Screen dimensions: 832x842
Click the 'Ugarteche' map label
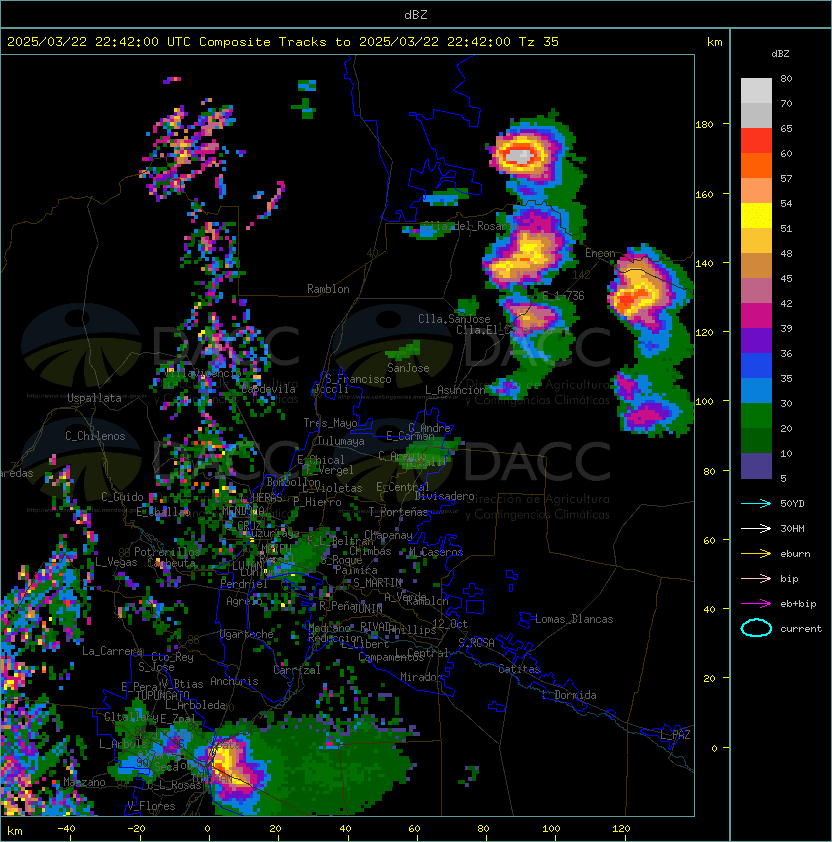click(247, 634)
